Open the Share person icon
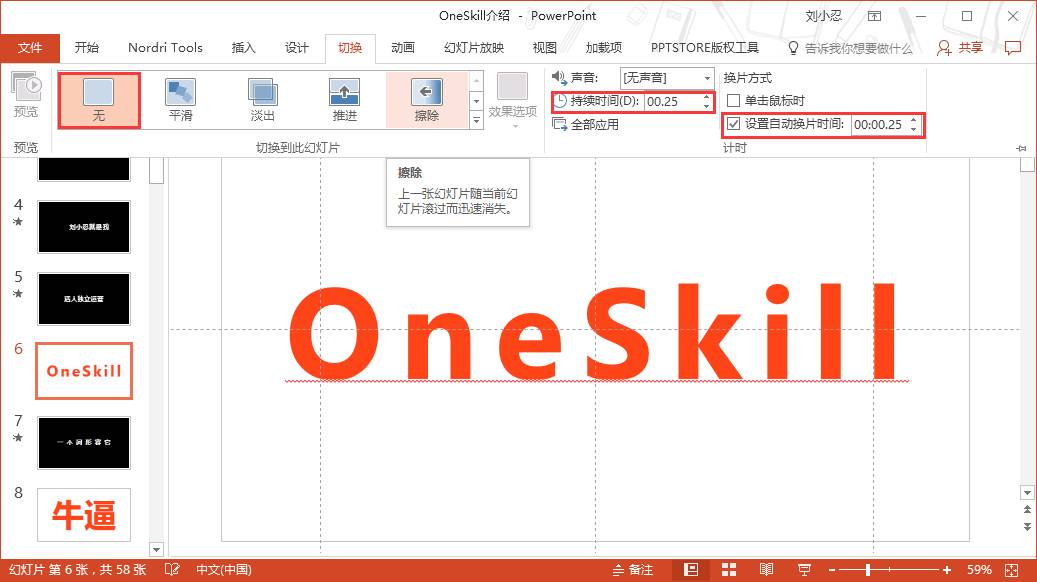Image resolution: width=1037 pixels, height=582 pixels. (x=944, y=48)
